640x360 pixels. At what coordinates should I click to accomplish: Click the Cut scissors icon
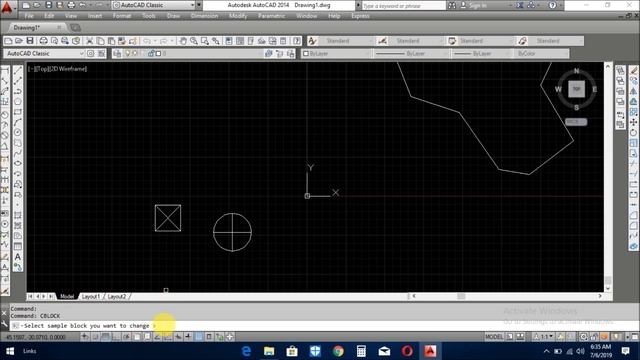click(x=89, y=41)
